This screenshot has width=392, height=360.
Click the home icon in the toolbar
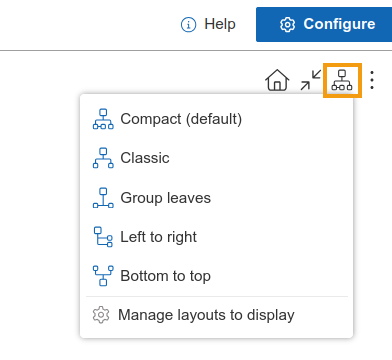tap(277, 80)
